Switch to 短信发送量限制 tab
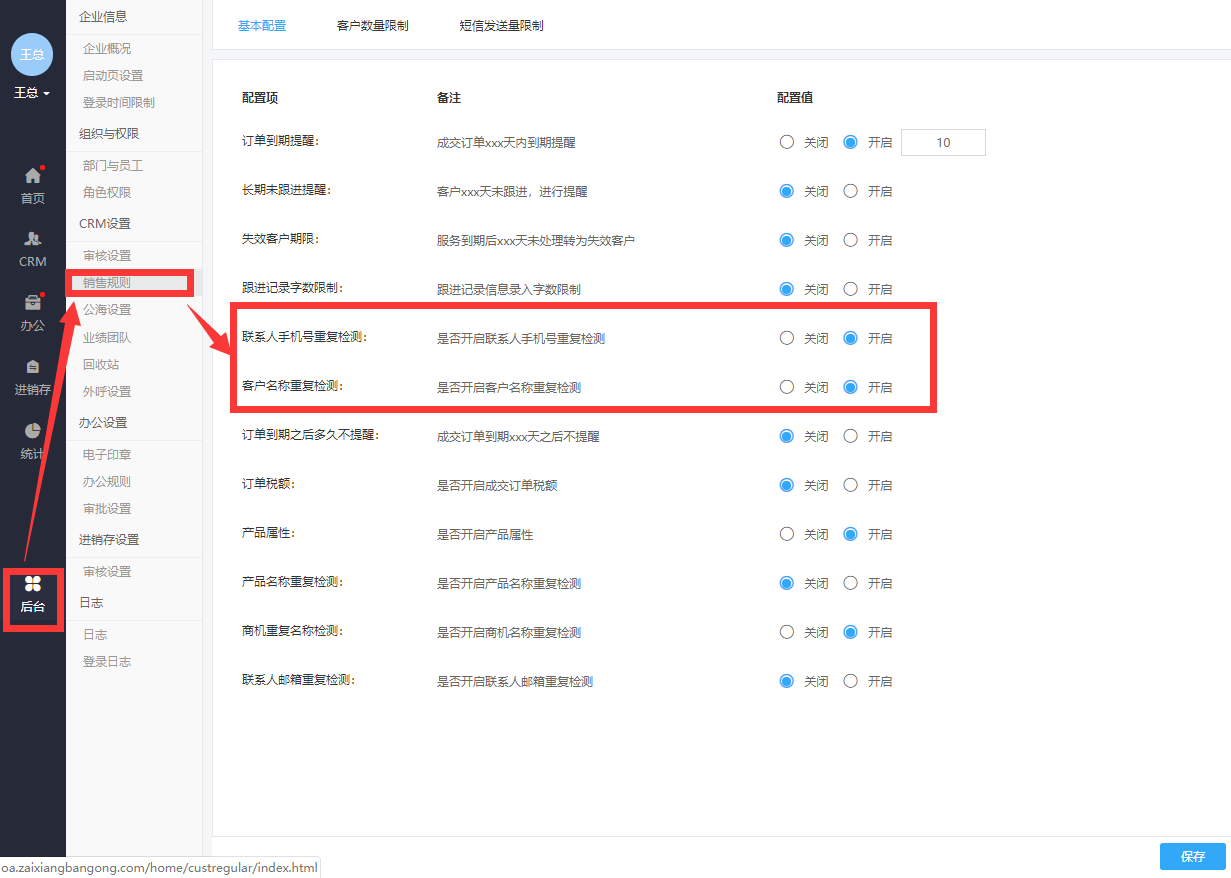Viewport: 1231px width, 878px height. pyautogui.click(x=502, y=26)
